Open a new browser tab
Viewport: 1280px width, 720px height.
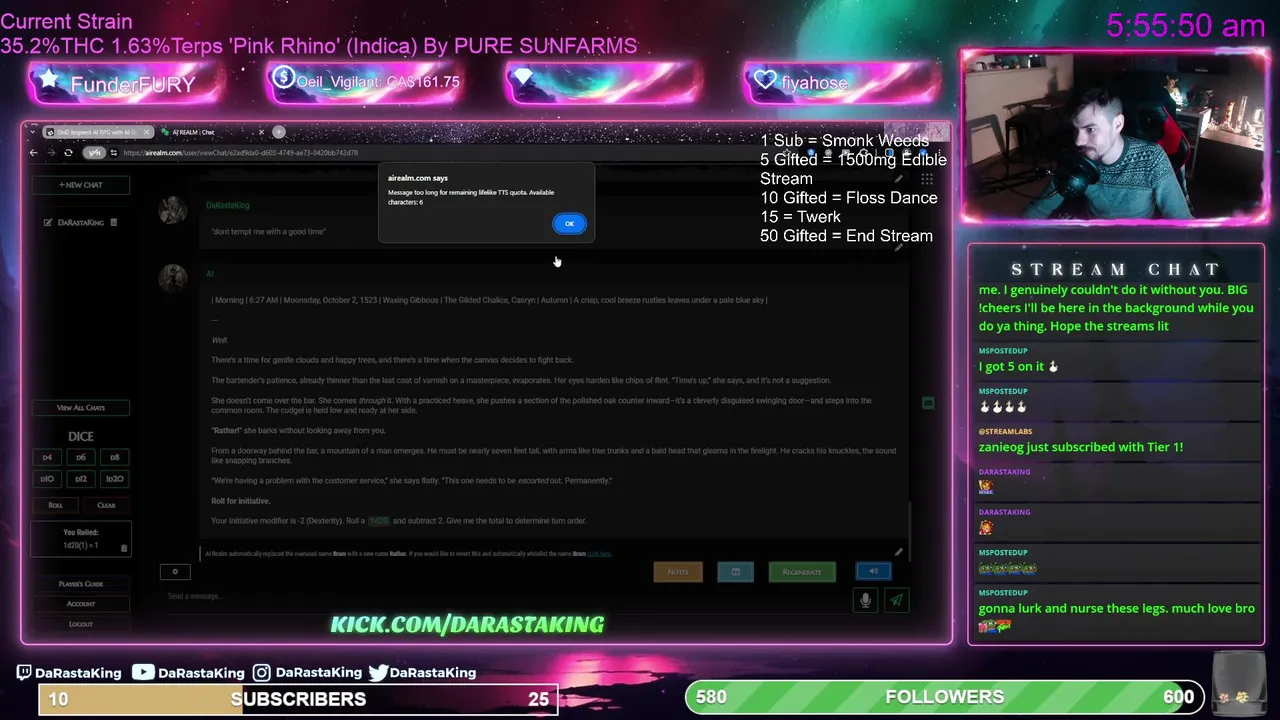[279, 132]
